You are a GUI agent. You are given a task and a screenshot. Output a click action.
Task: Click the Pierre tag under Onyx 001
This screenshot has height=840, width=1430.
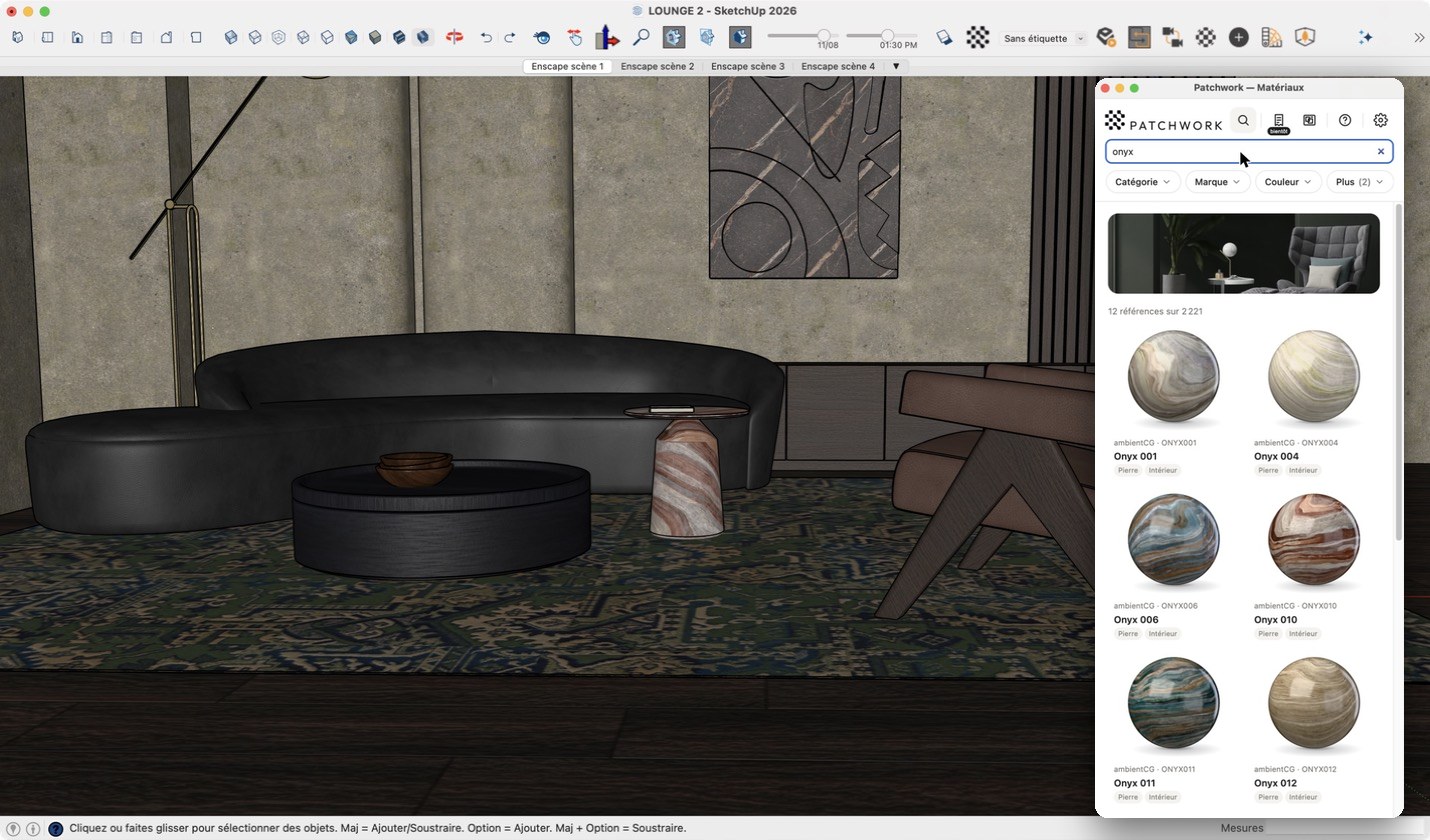1128,470
